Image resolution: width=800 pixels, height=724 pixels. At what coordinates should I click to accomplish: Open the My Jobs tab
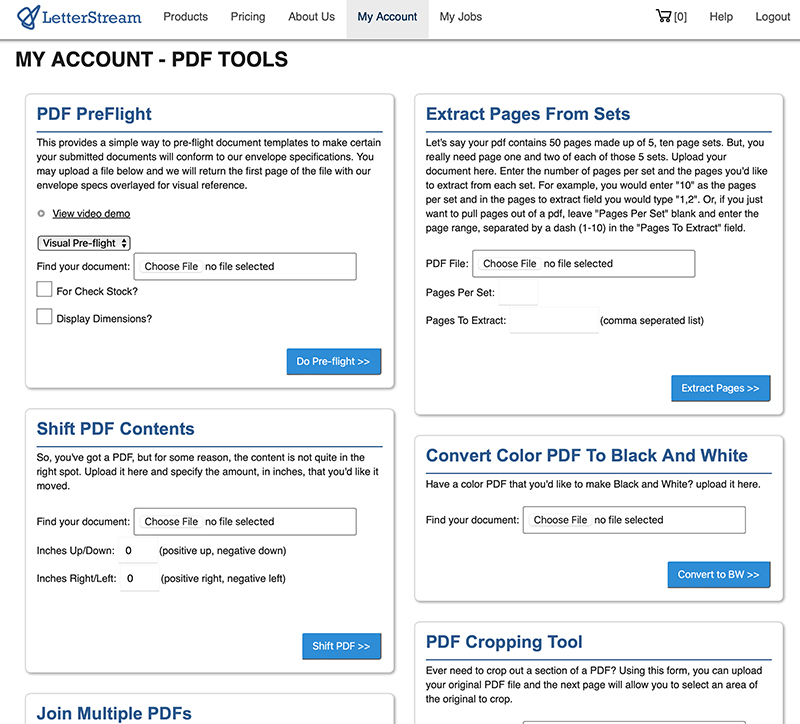point(460,17)
